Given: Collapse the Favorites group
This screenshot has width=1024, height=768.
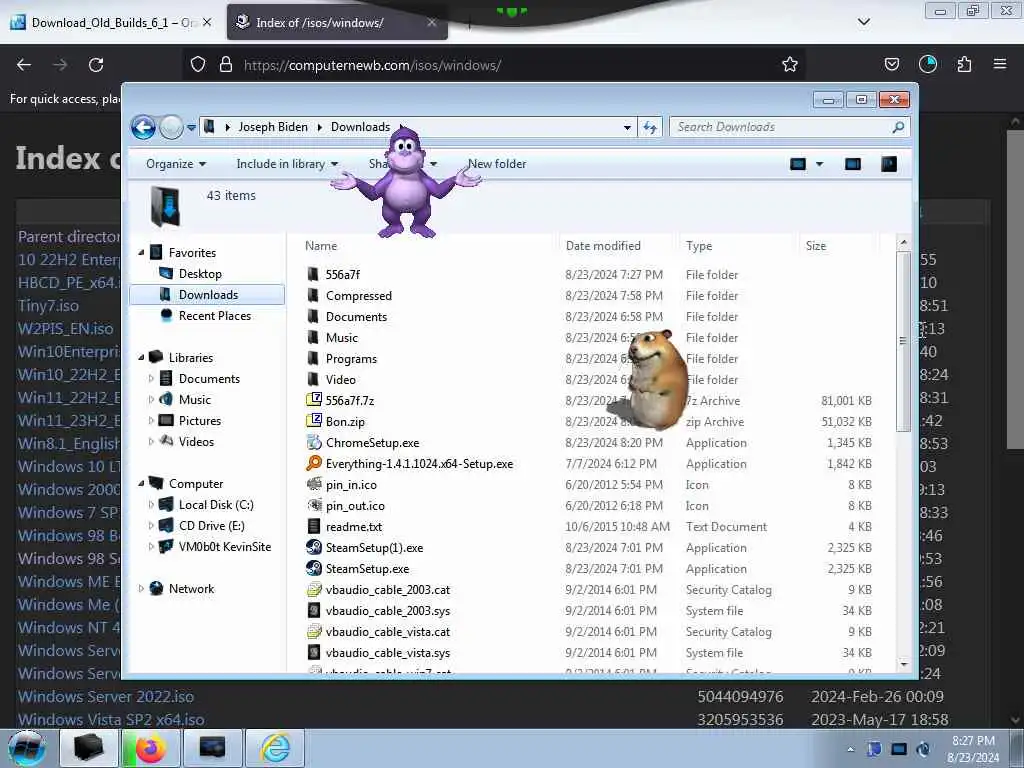Looking at the screenshot, I should 141,252.
